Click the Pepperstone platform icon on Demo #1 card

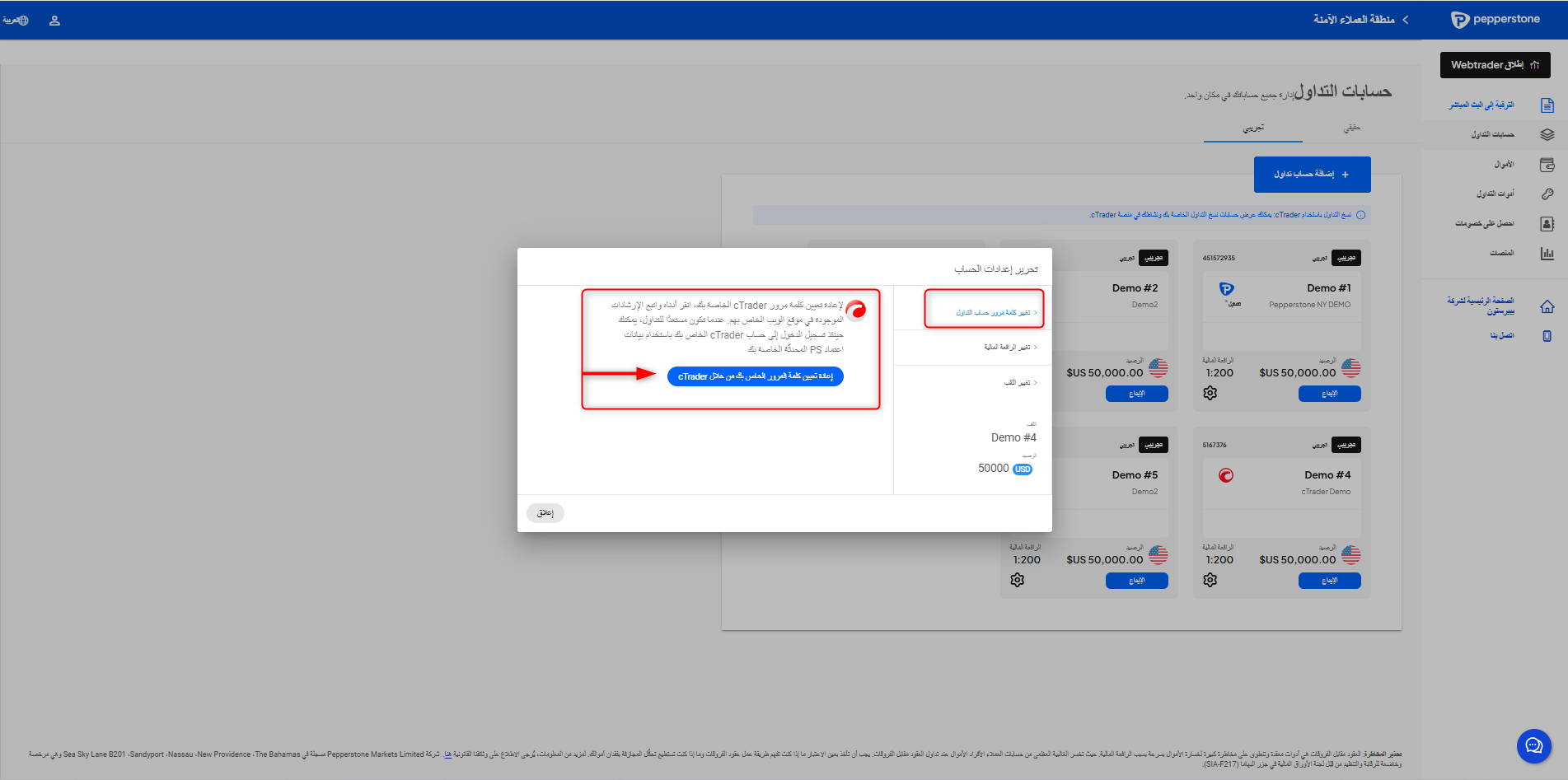pyautogui.click(x=1226, y=289)
